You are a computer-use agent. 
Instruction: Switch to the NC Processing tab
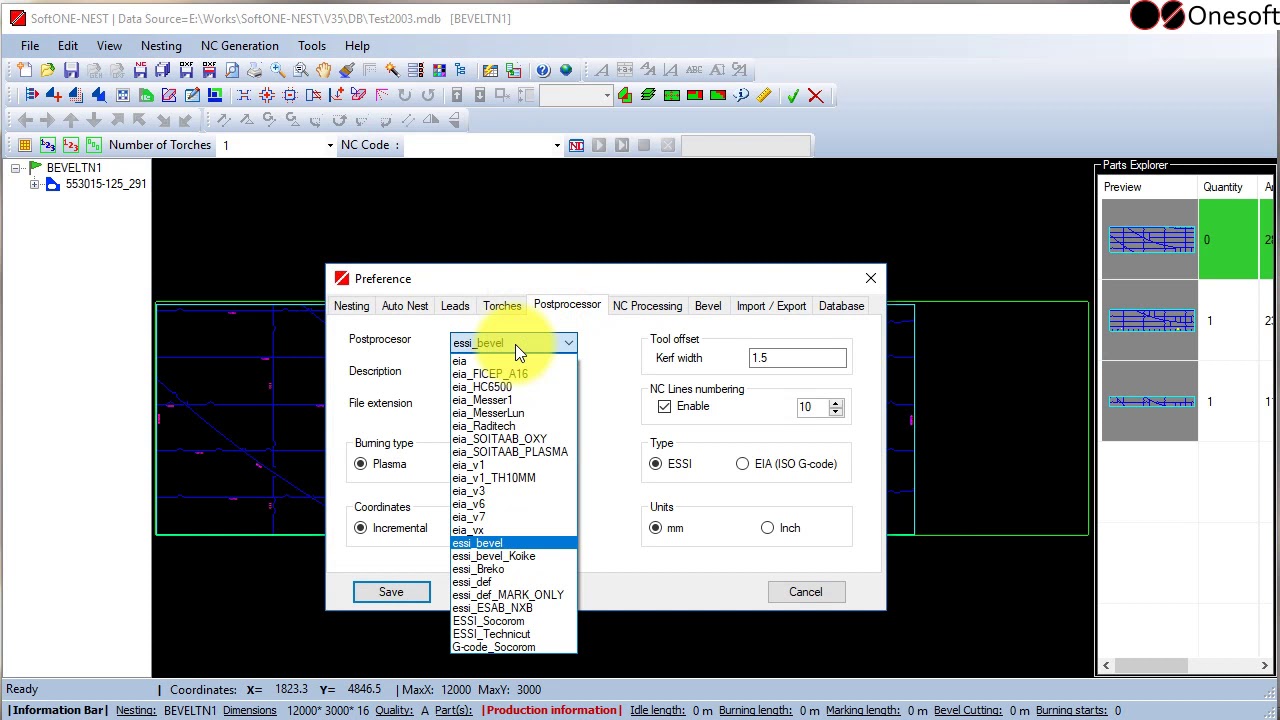pos(647,306)
